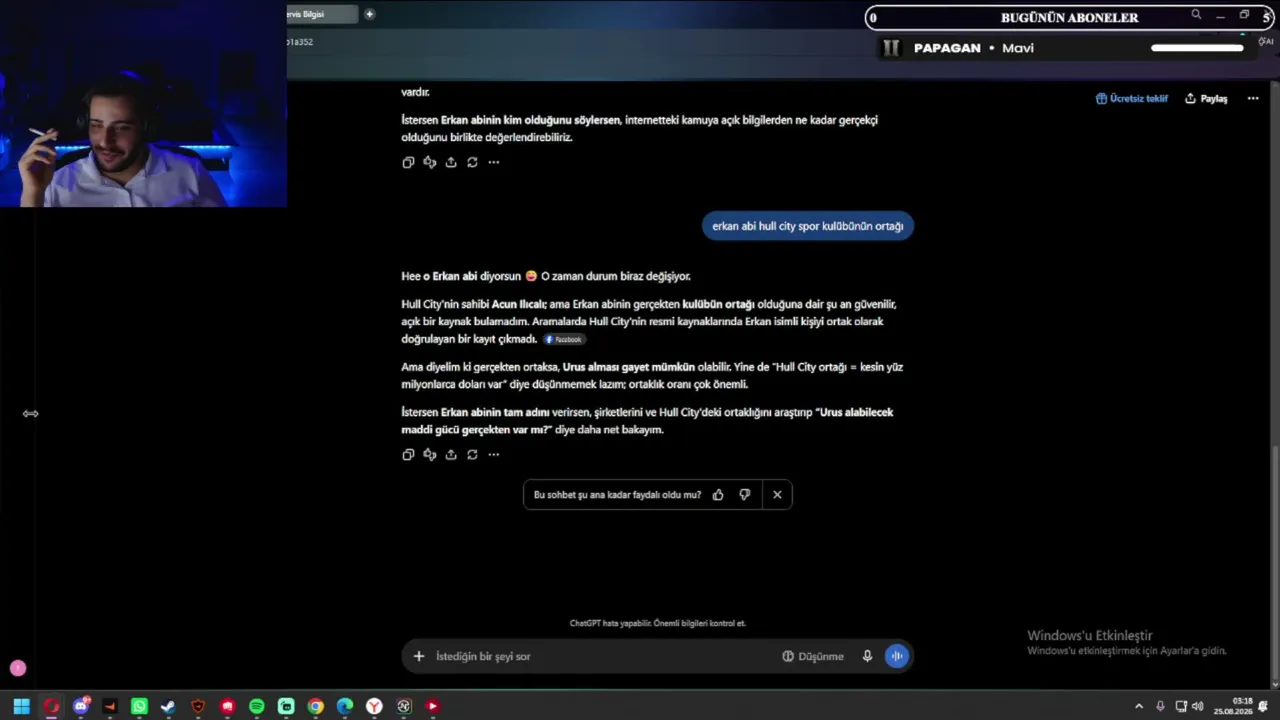
Task: Toggle the Düşünme thinking mode
Action: click(x=813, y=656)
